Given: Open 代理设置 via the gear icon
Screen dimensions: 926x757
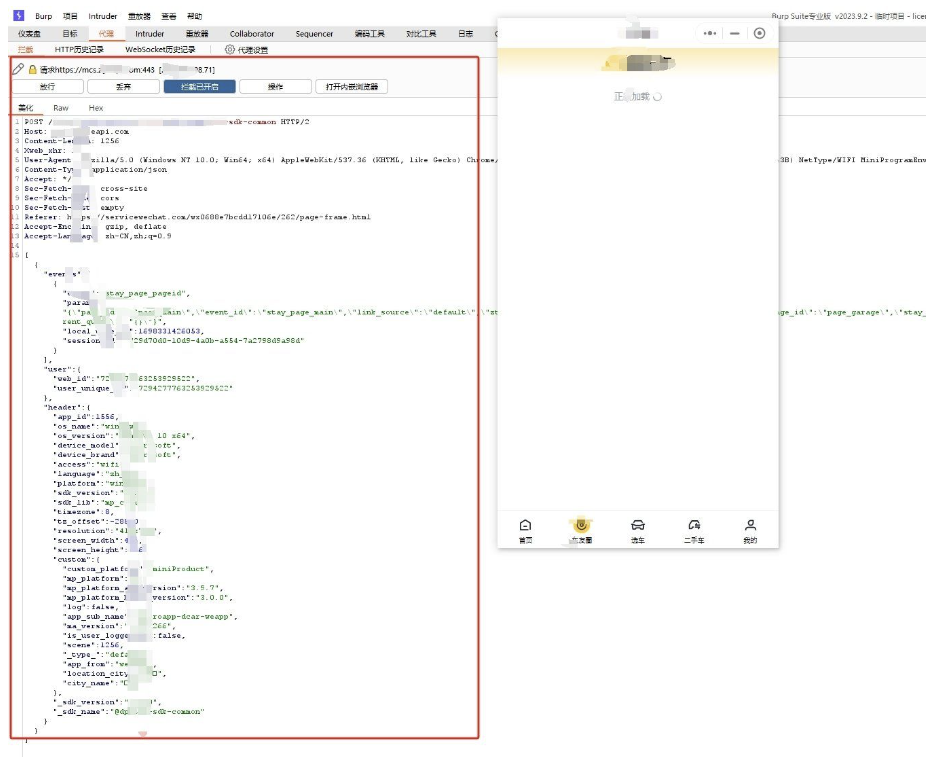Looking at the screenshot, I should pos(230,49).
